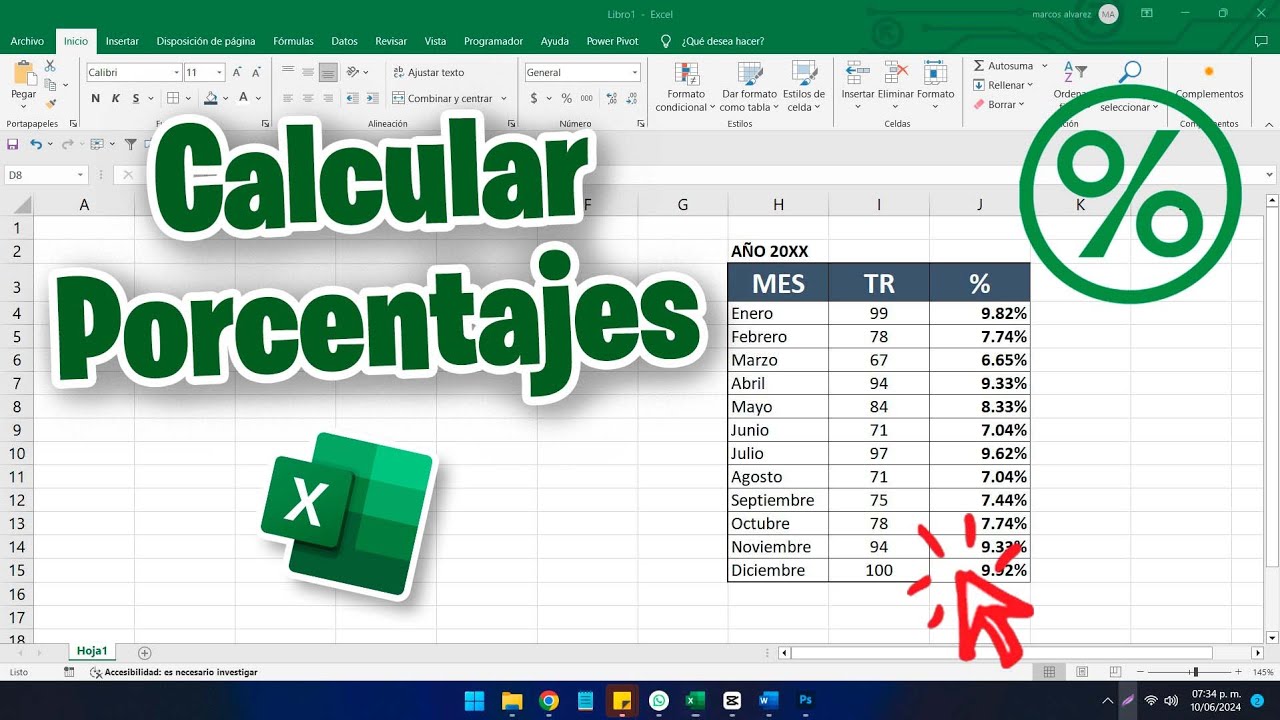
Task: Open Formato condicional icon
Action: coord(687,73)
